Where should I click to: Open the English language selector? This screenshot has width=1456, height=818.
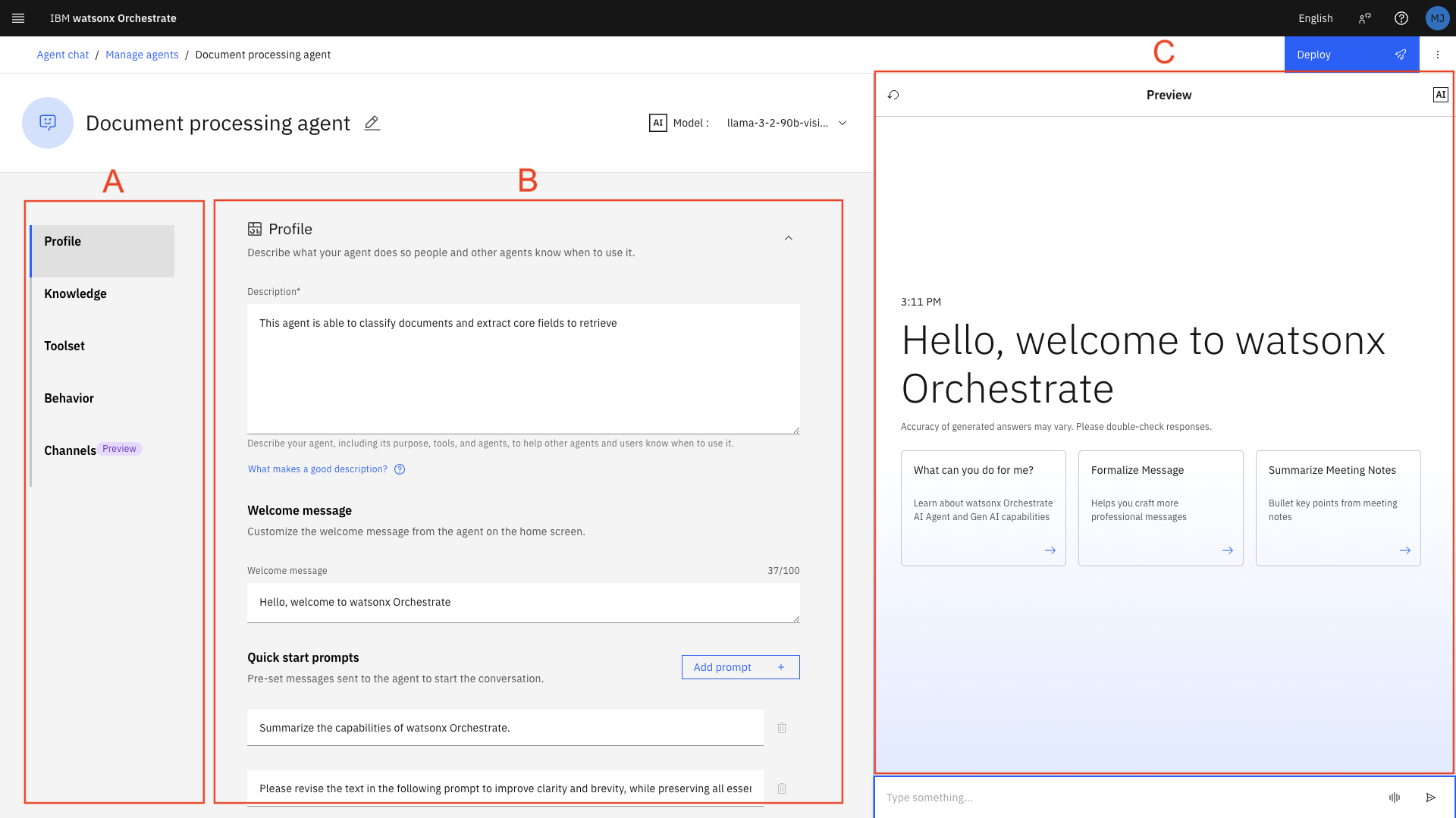point(1315,18)
